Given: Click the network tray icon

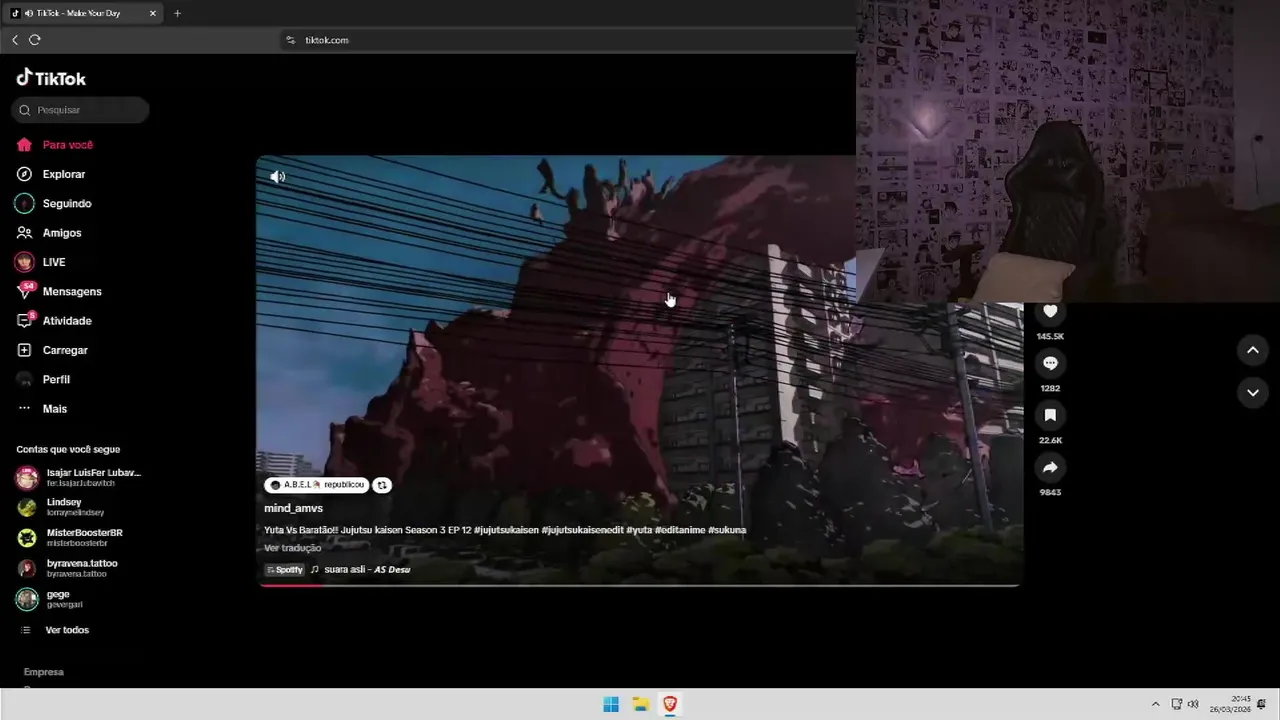Looking at the screenshot, I should tap(1177, 704).
